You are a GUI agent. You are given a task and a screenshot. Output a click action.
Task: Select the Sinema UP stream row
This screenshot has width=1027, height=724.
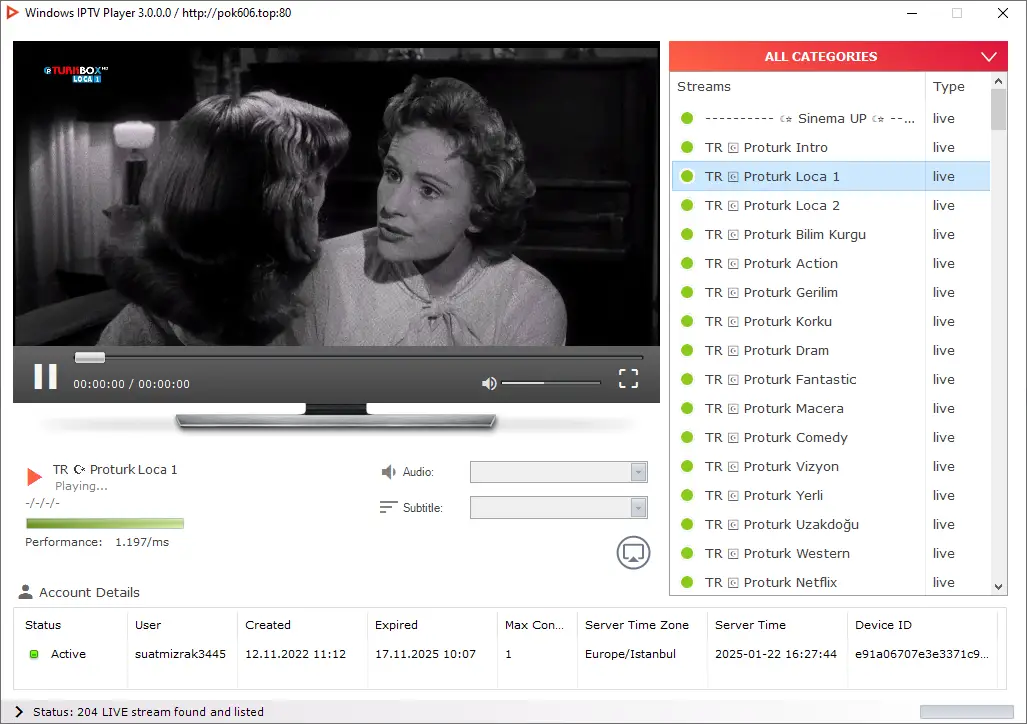point(831,119)
